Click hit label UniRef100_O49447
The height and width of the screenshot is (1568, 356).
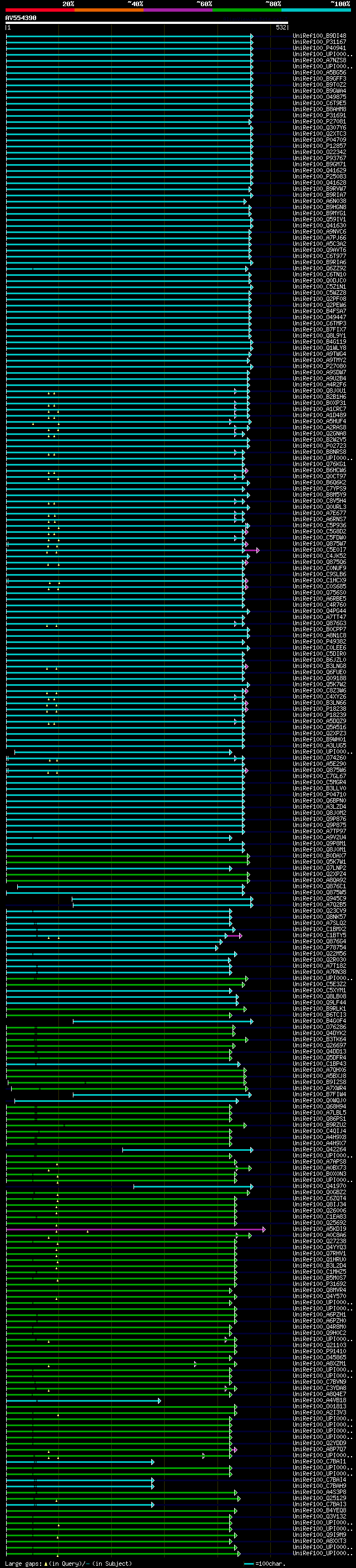point(319,317)
